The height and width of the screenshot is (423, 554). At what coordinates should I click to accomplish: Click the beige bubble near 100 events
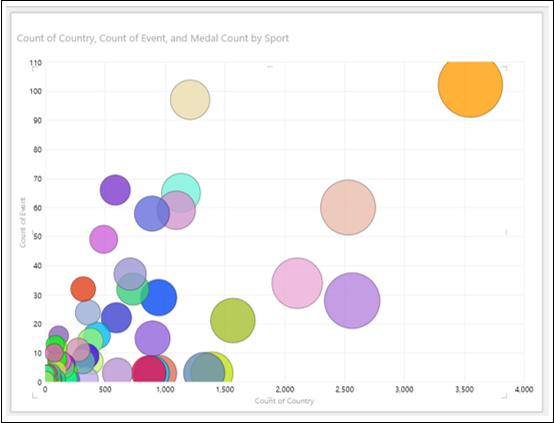pyautogui.click(x=190, y=100)
